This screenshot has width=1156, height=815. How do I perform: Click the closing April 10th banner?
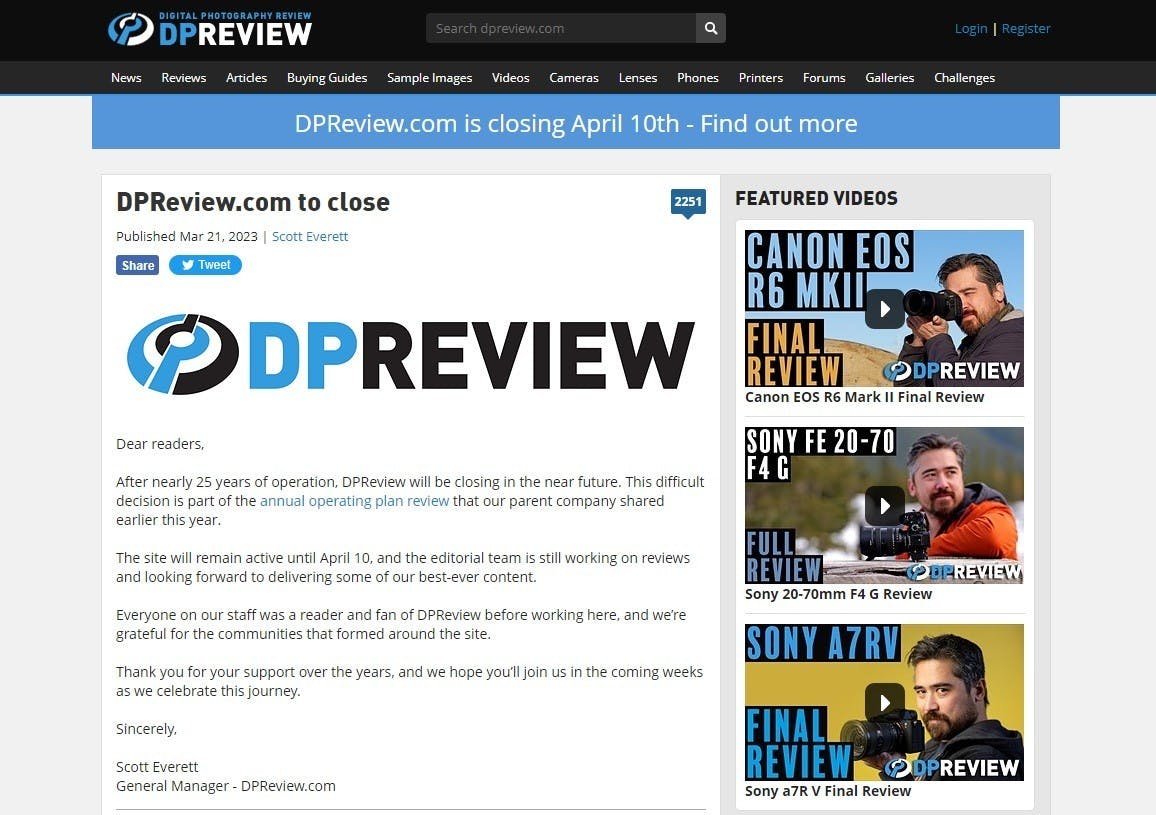575,123
